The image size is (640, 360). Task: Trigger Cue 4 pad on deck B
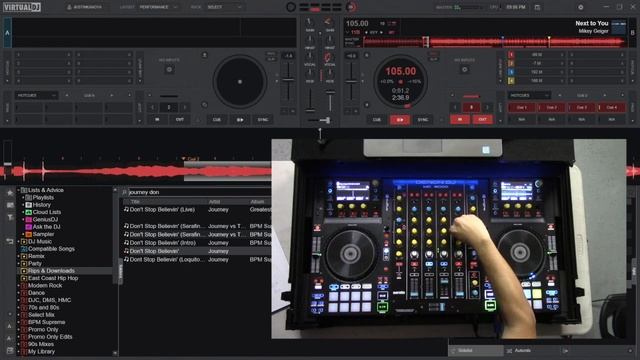coord(611,107)
